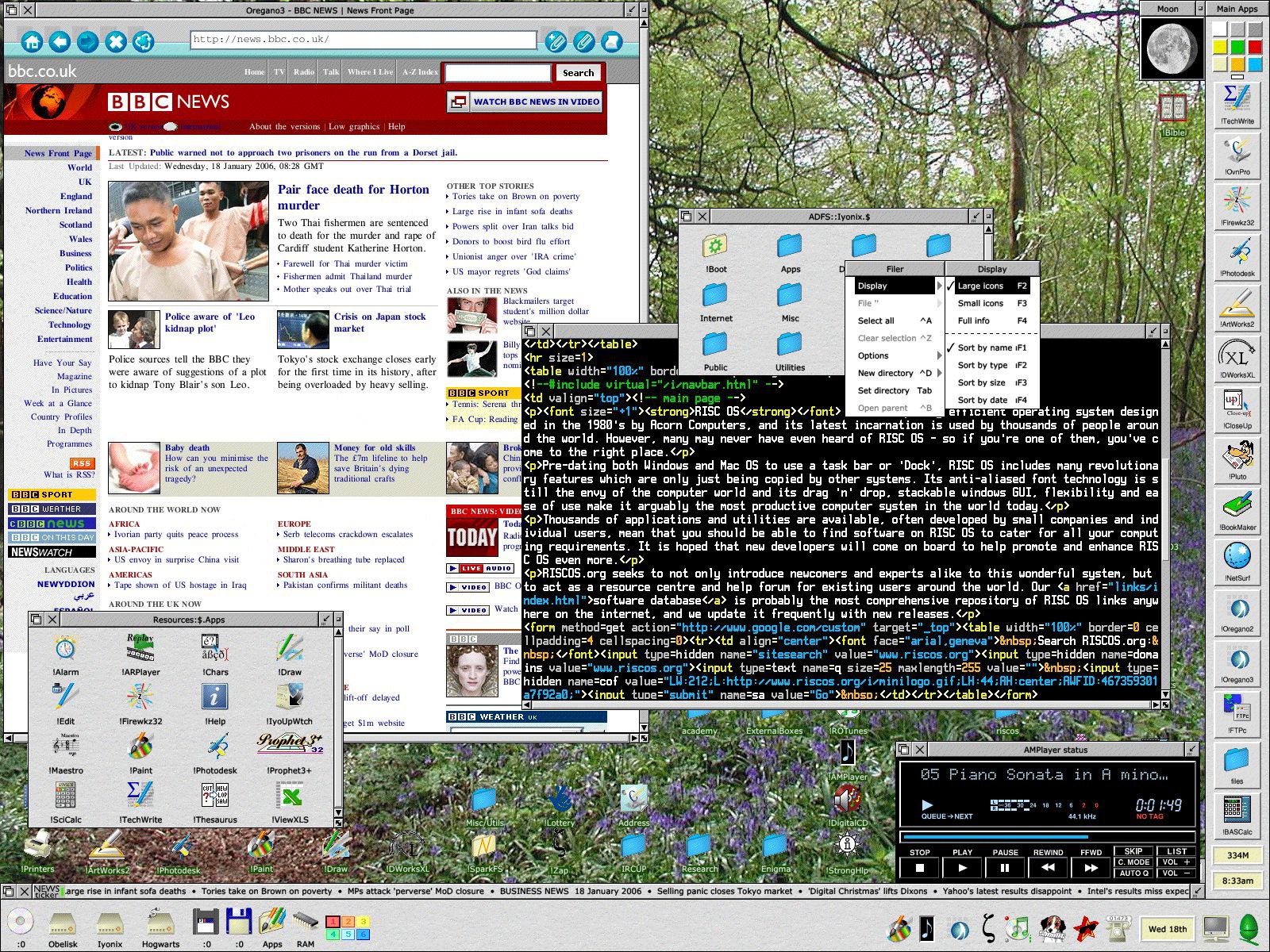This screenshot has width=1270, height=952.
Task: Open Radio tab on bbc.co.uk bar
Action: click(304, 71)
